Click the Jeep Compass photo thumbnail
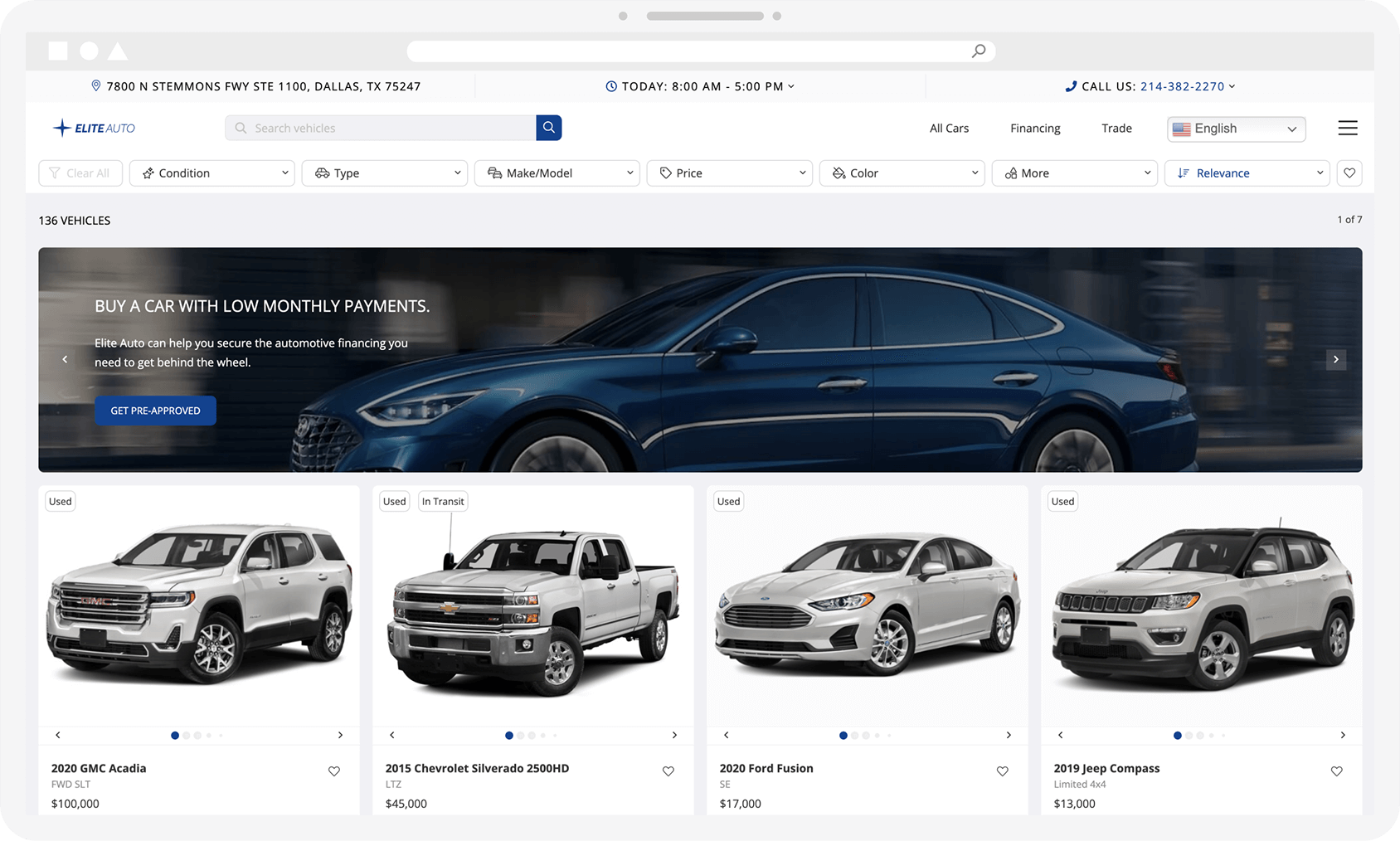Image resolution: width=1400 pixels, height=841 pixels. point(1202,606)
